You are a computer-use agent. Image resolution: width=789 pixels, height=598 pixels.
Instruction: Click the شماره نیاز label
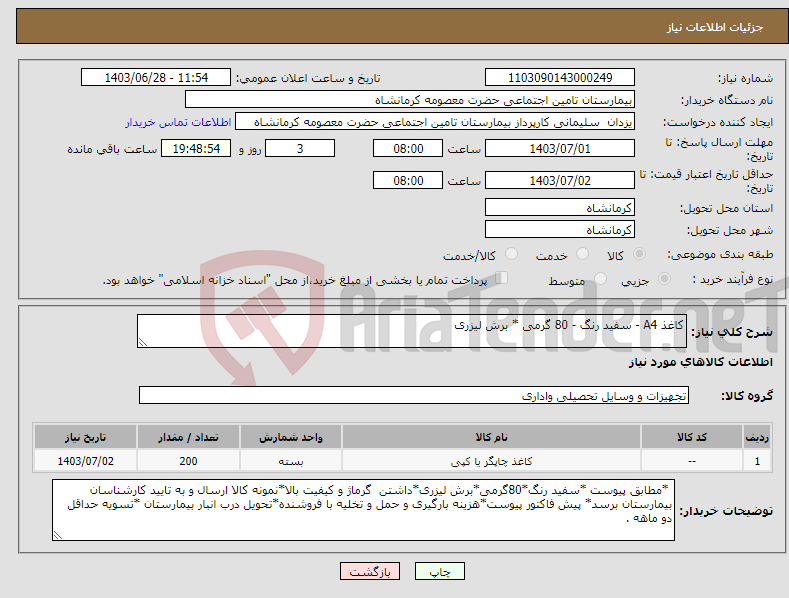[745, 79]
